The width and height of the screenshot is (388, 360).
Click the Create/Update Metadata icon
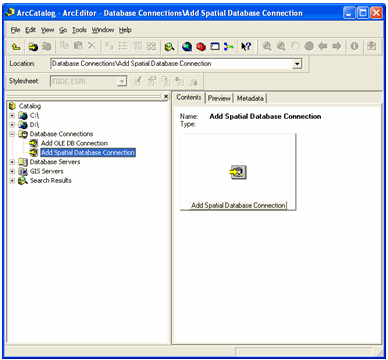[166, 81]
